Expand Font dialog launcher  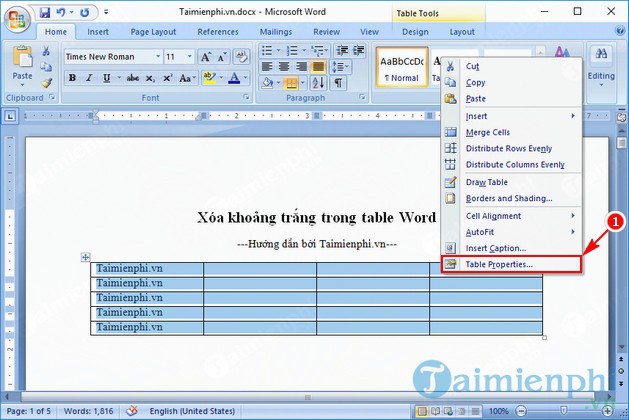246,97
